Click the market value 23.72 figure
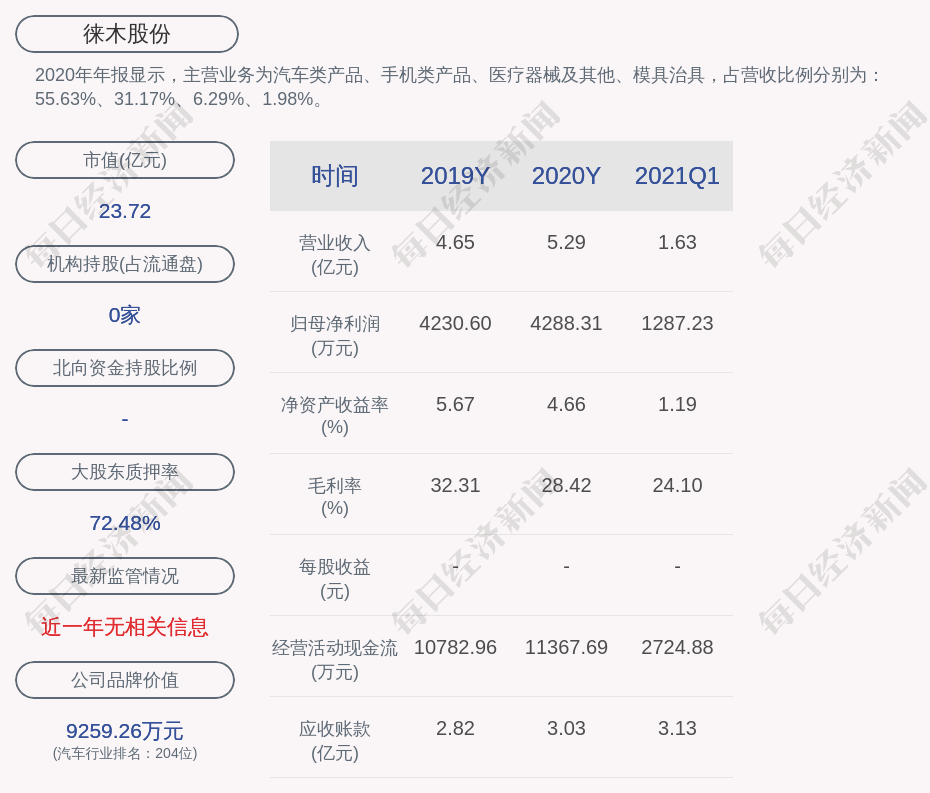The height and width of the screenshot is (793, 930). click(125, 211)
